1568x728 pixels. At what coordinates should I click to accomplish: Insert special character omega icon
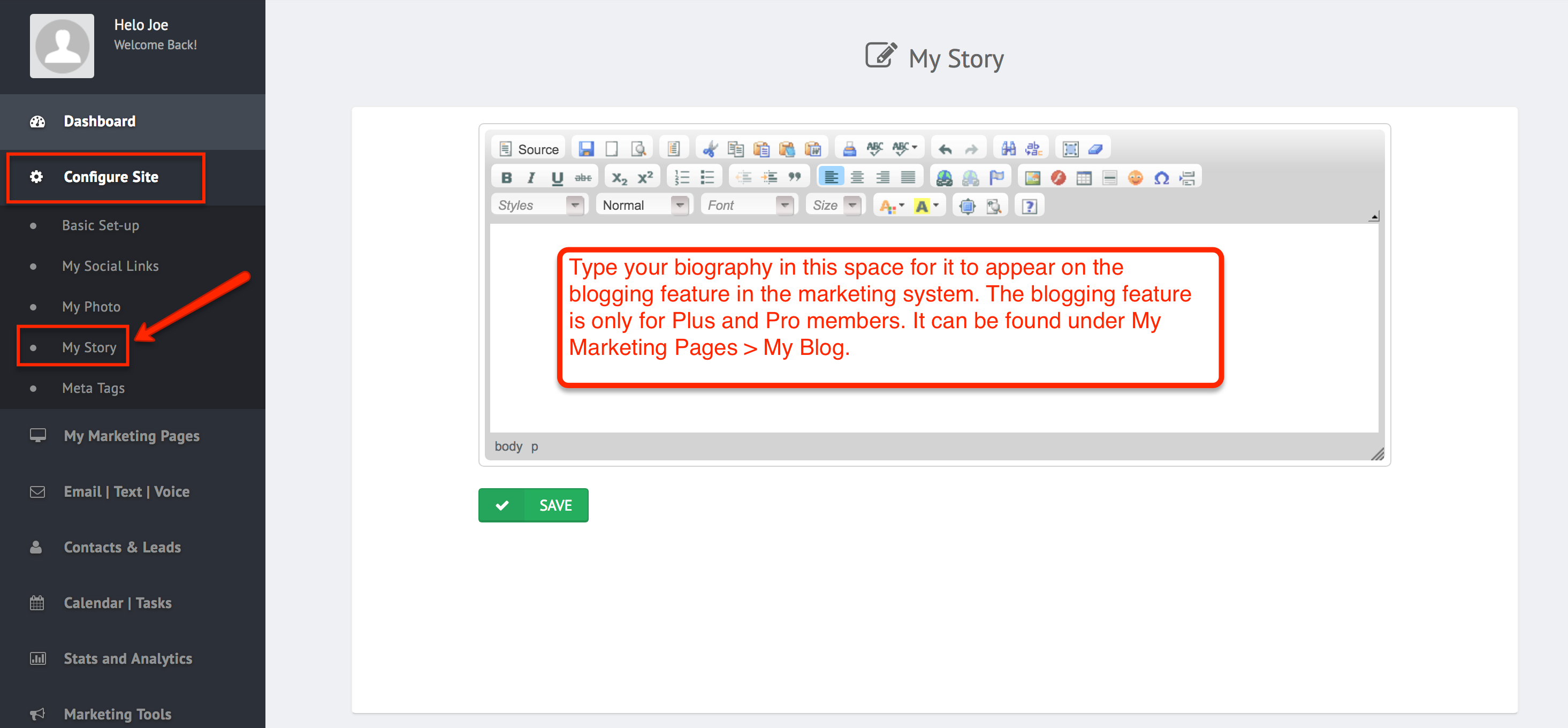[1161, 178]
